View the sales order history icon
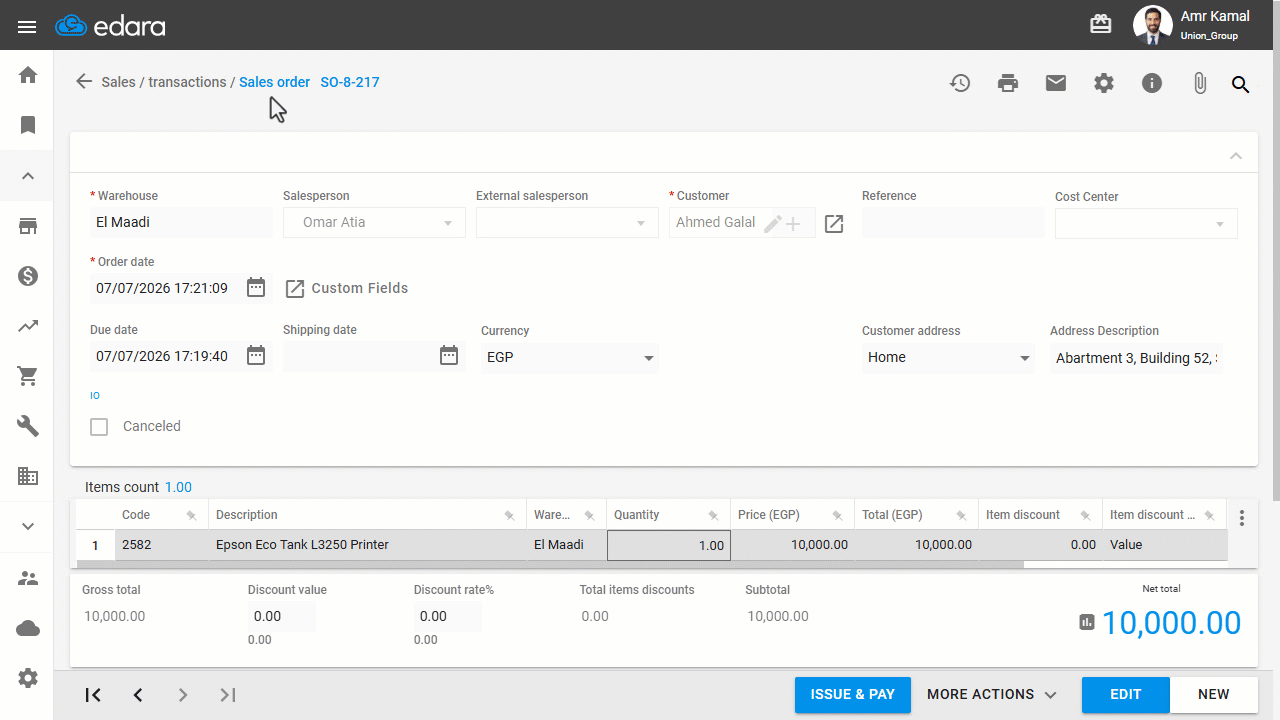 pyautogui.click(x=960, y=83)
